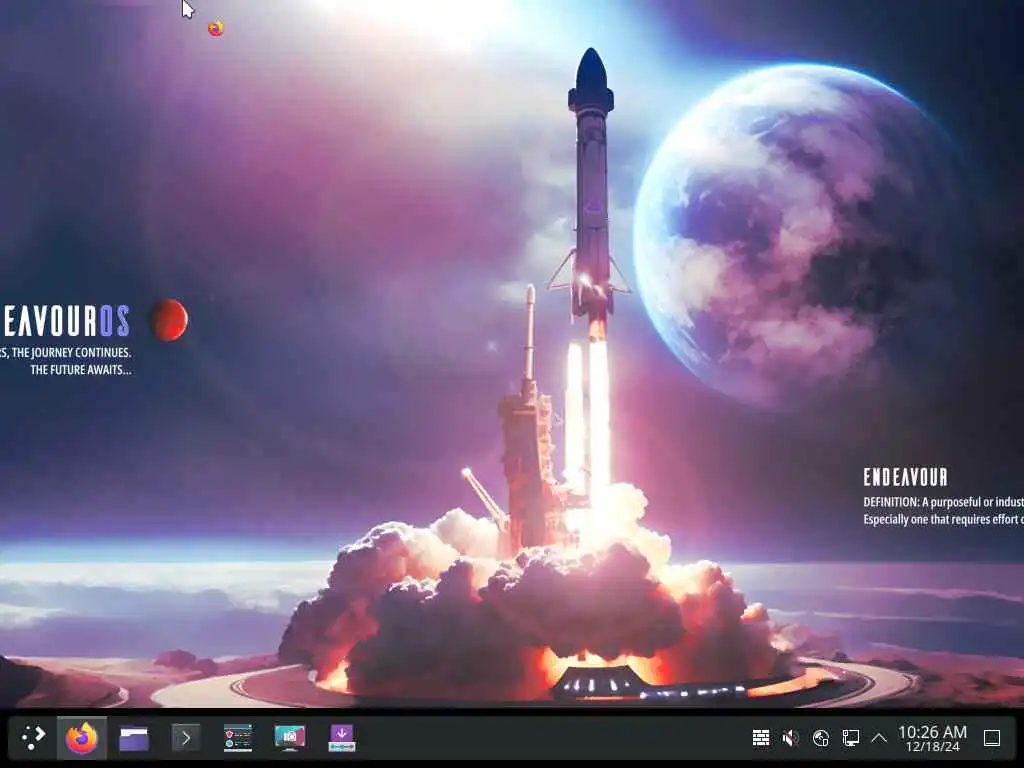This screenshot has height=768, width=1024.
Task: Click the globe tray icon
Action: [821, 738]
